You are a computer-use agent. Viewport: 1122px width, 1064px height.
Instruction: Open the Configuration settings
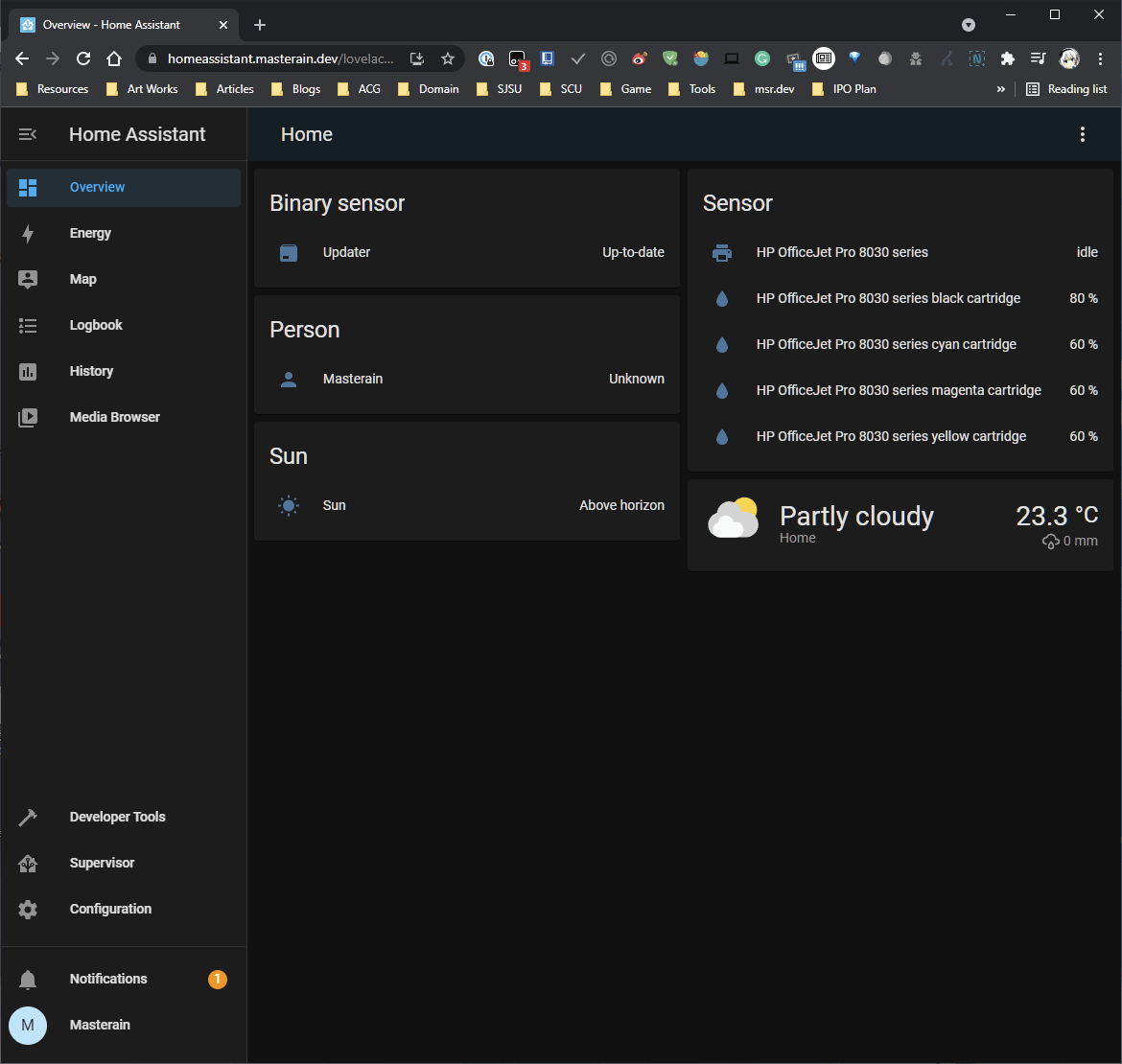110,909
